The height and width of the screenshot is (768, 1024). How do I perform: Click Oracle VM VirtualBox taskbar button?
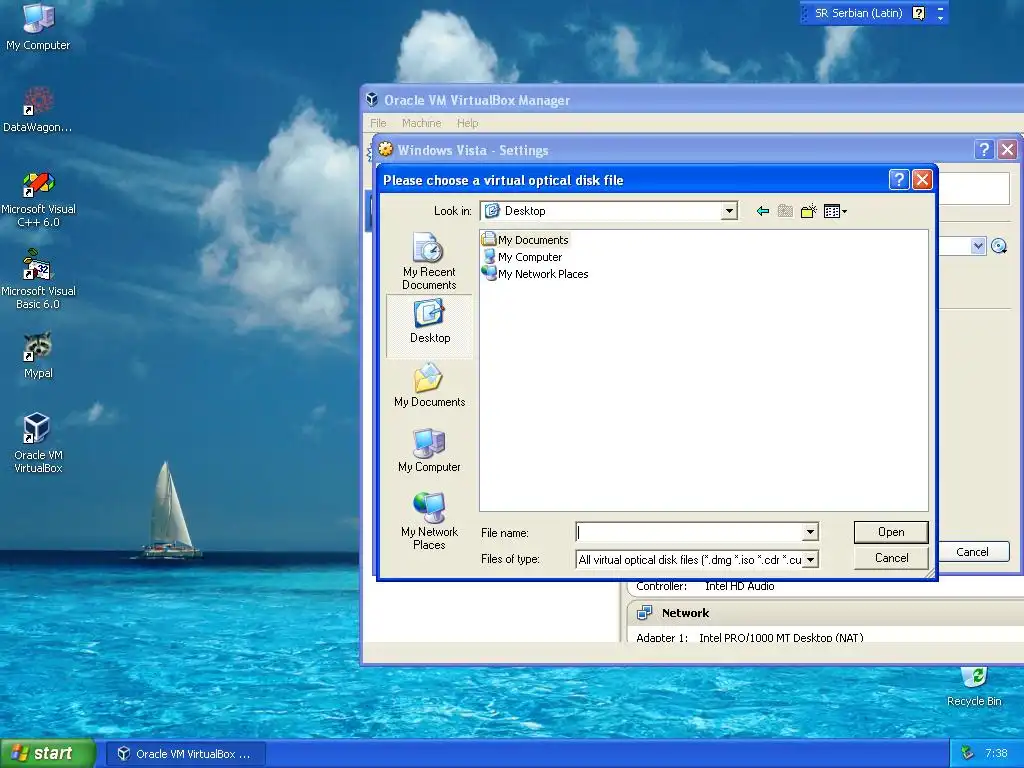click(185, 754)
